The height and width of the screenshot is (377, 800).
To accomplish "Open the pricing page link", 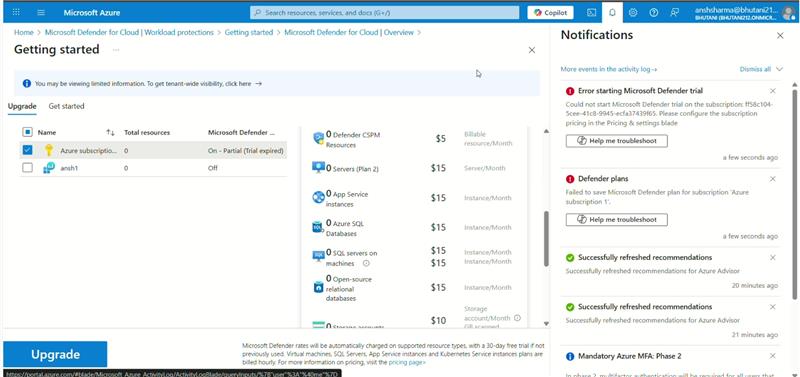I will (407, 362).
